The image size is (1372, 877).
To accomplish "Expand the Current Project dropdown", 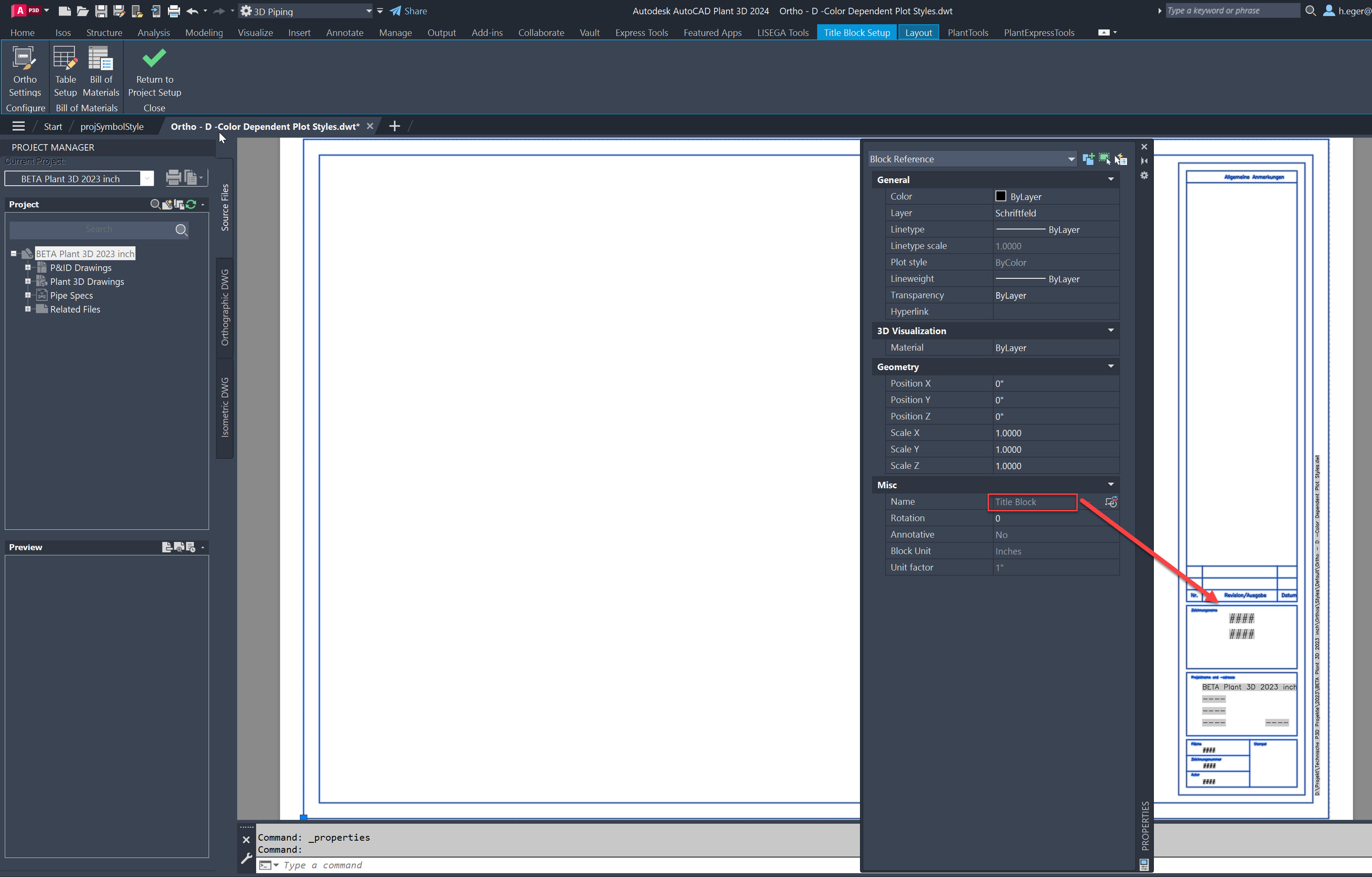I will coord(147,179).
